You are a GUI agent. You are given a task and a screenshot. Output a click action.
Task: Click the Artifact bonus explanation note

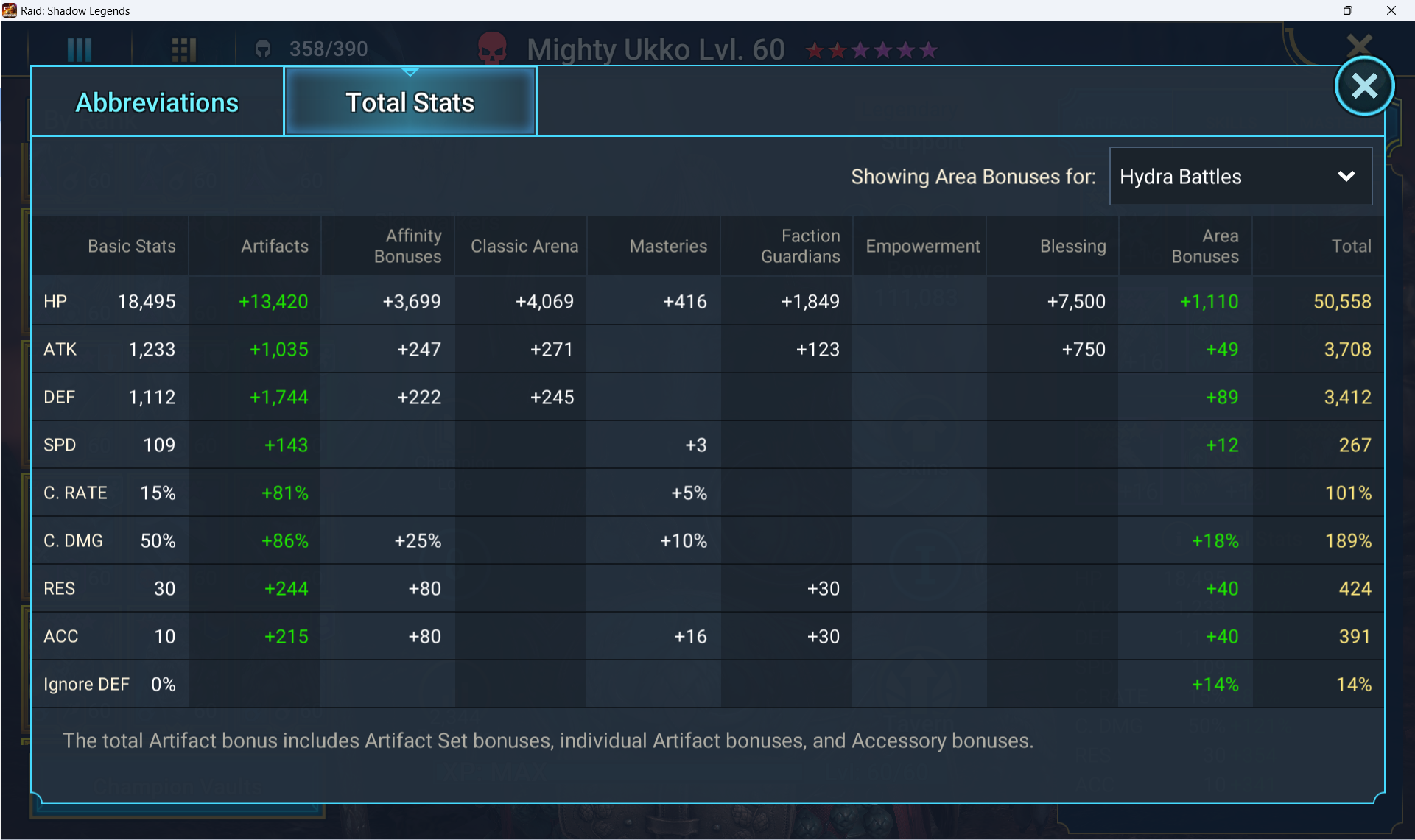tap(548, 741)
